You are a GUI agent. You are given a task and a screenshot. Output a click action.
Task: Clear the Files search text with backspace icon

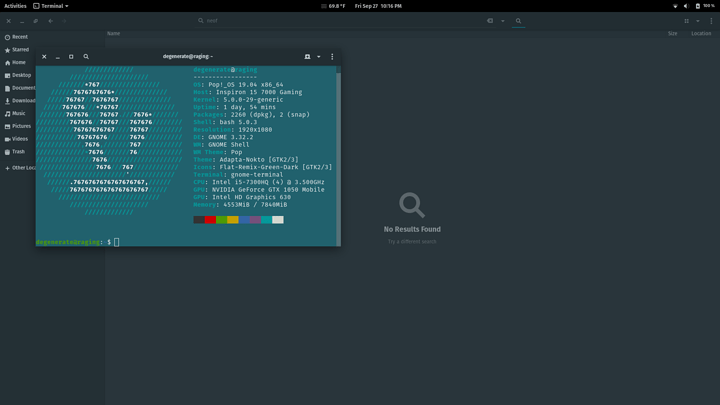(x=490, y=21)
